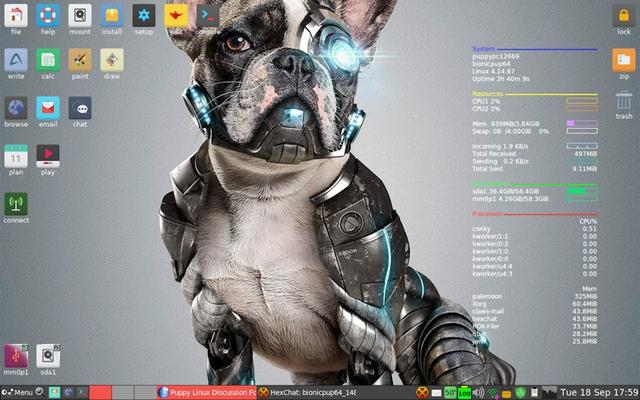This screenshot has height=400, width=640.
Task: Click the yellow storage tray icon
Action: [507, 393]
